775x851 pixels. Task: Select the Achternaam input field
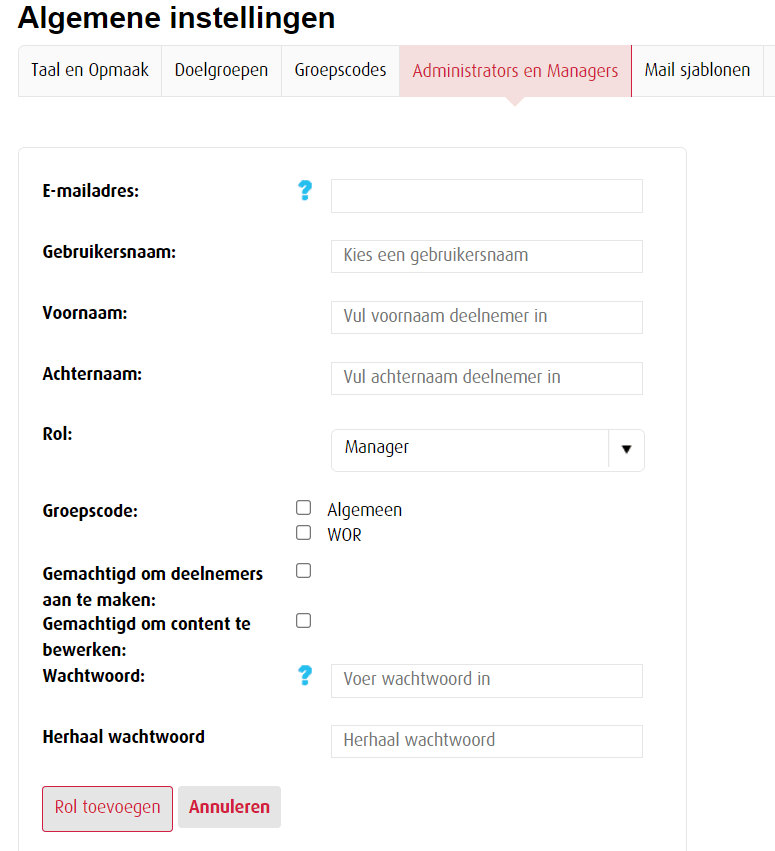pyautogui.click(x=486, y=378)
